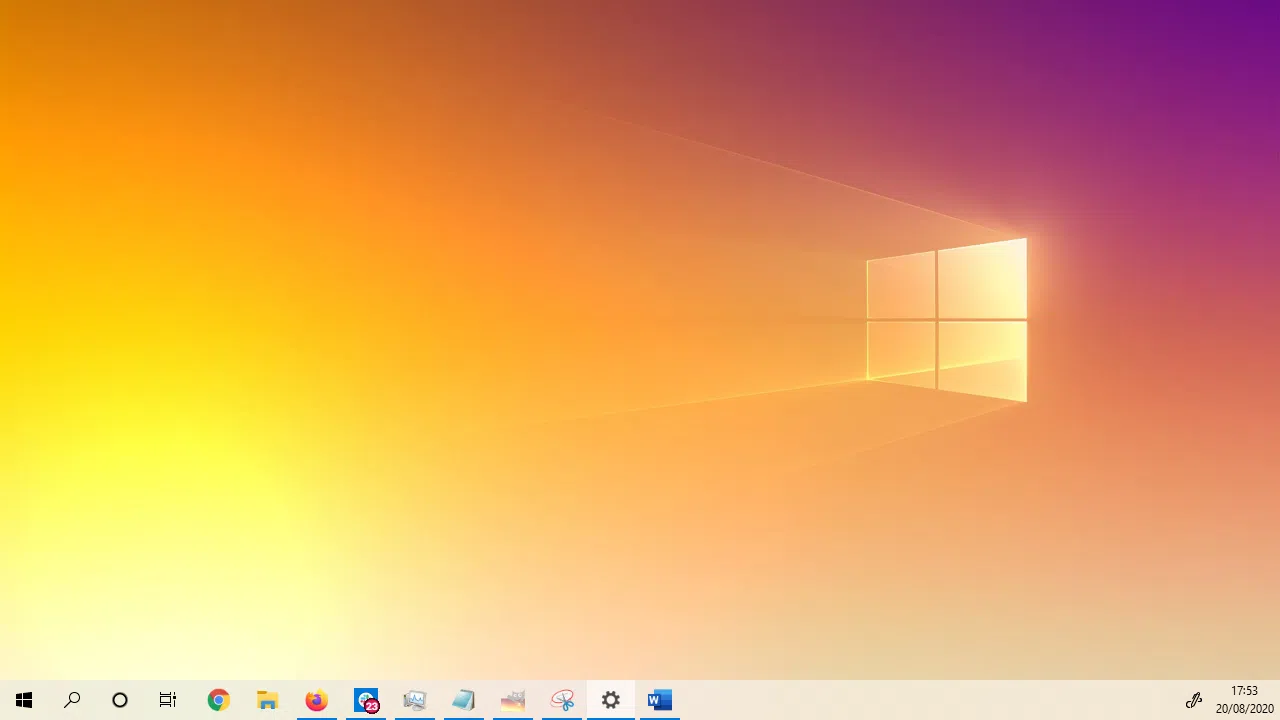Open the monitor-with-graph app in the taskbar

415,700
